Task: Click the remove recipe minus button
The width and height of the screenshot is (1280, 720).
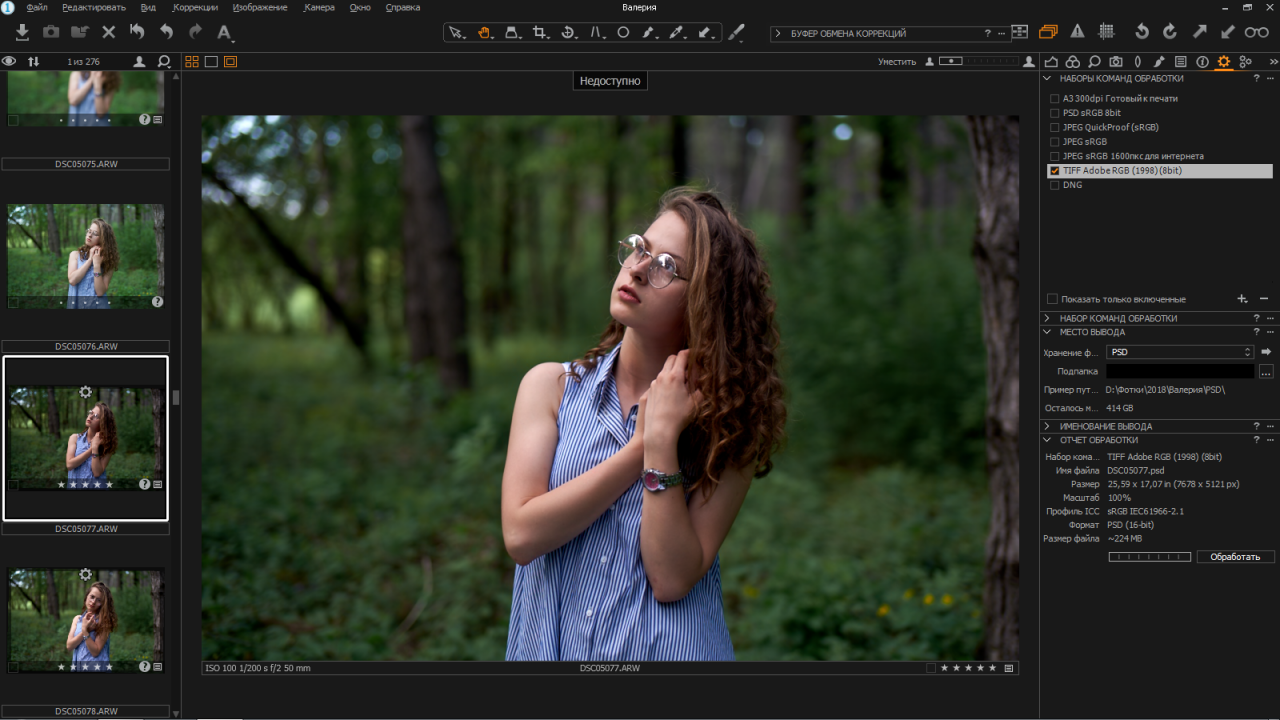Action: pyautogui.click(x=1264, y=299)
